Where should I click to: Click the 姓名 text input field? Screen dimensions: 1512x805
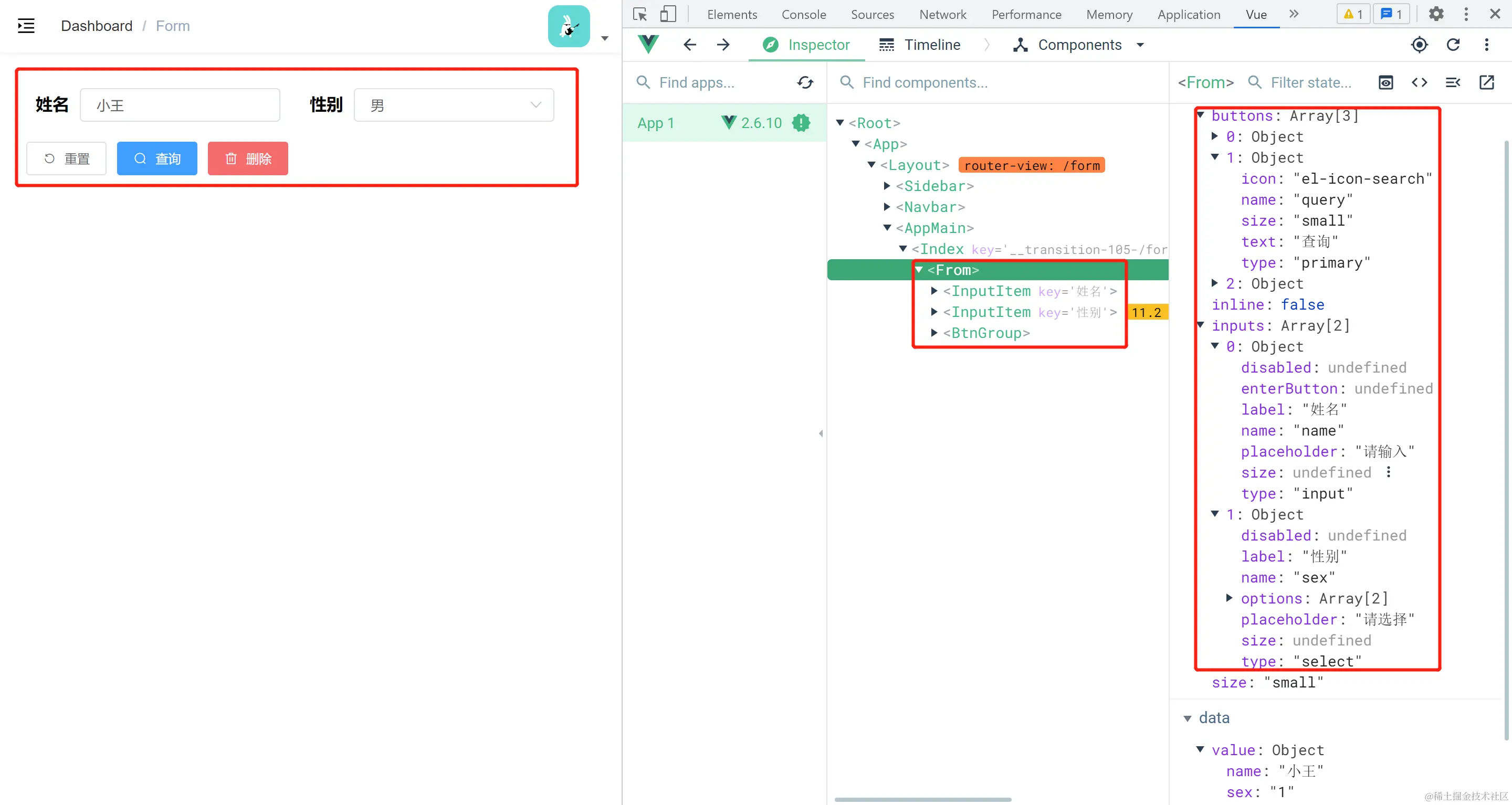180,105
